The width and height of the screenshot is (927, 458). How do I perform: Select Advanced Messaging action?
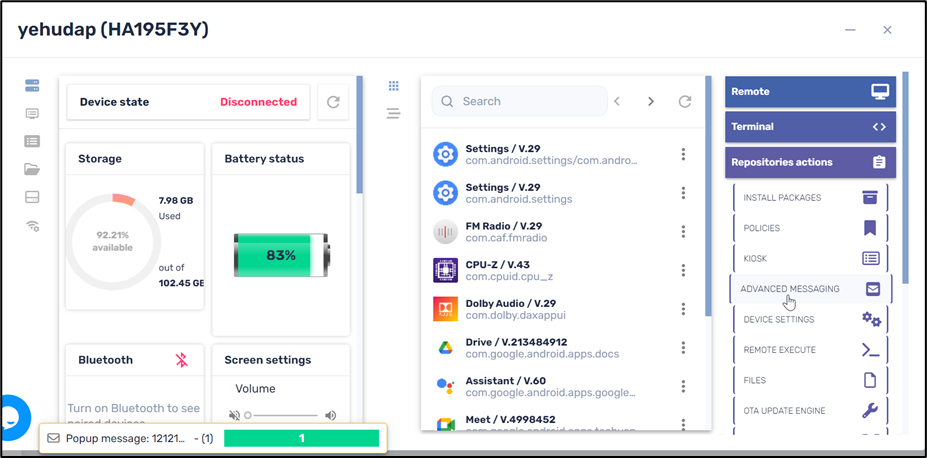811,289
